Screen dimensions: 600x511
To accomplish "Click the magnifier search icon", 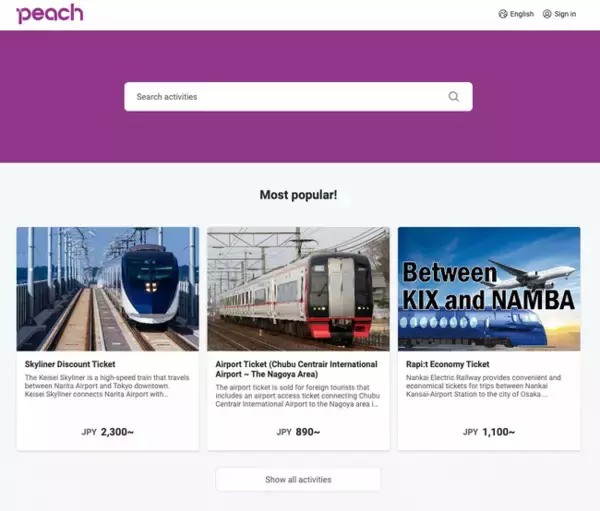I will pyautogui.click(x=454, y=96).
